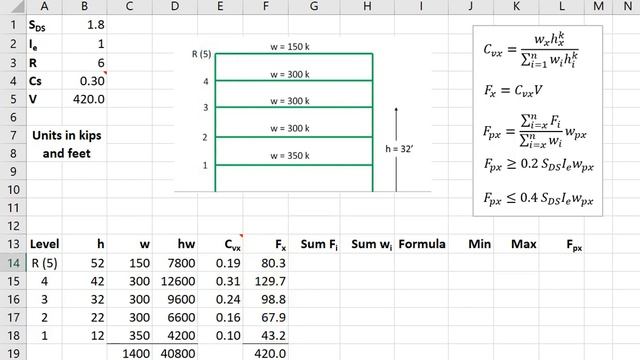The height and width of the screenshot is (360, 640).
Task: Select the hw value 7800 cell
Action: (x=175, y=263)
